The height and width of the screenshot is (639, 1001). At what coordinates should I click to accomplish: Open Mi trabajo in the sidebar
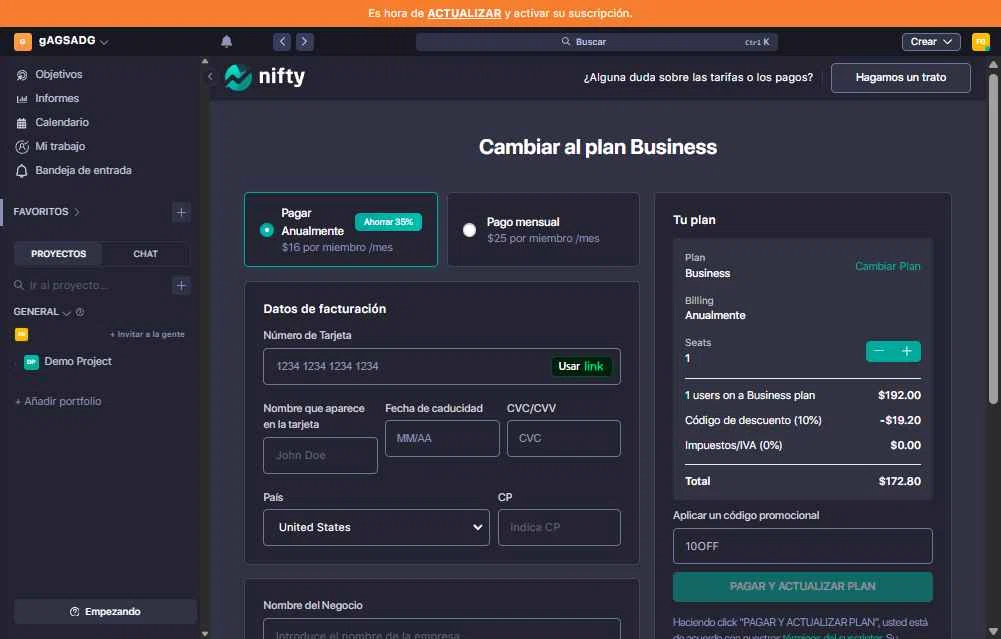point(59,146)
